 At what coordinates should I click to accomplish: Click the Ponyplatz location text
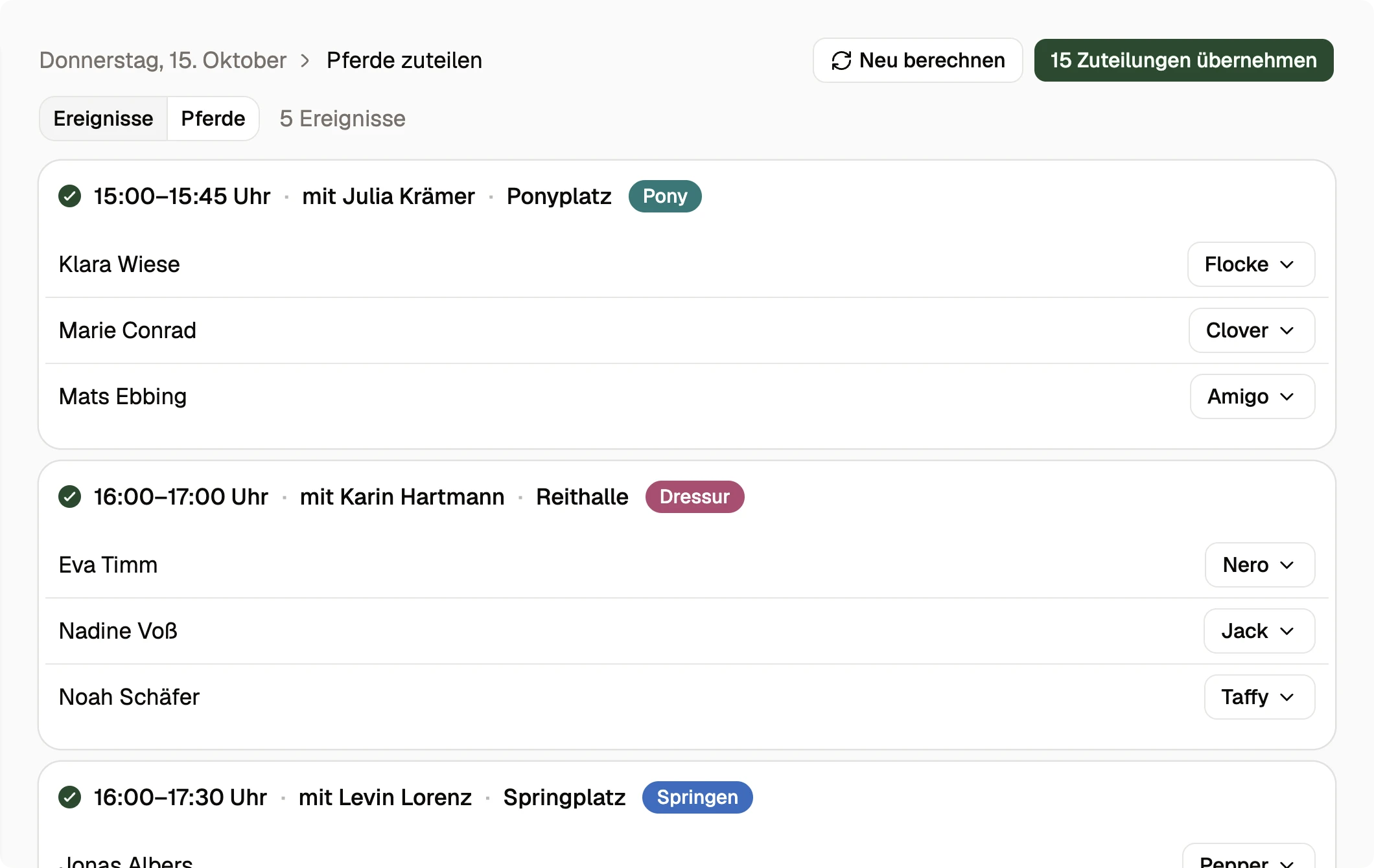(559, 196)
